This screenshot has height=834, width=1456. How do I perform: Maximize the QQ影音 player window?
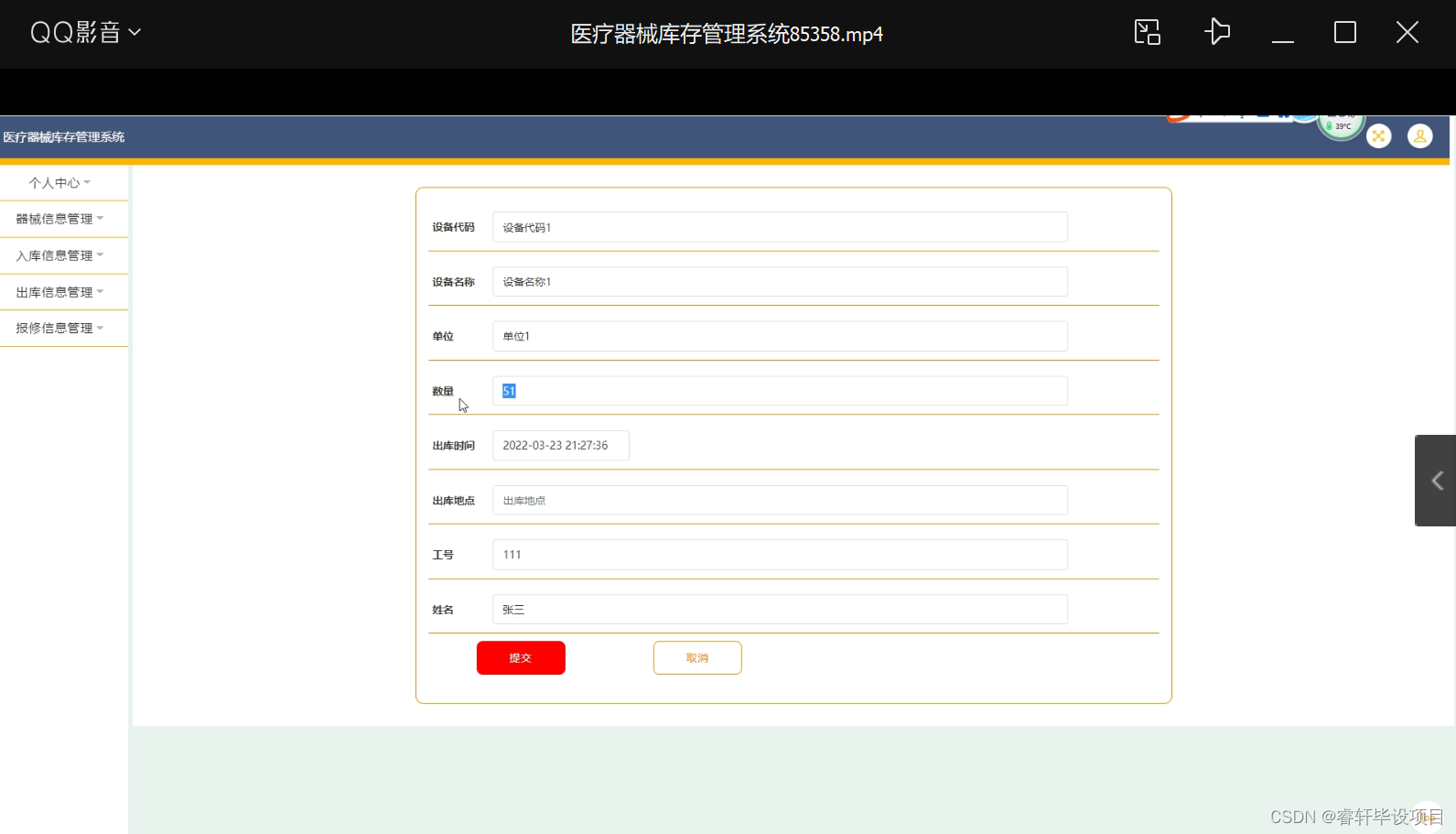1344,33
